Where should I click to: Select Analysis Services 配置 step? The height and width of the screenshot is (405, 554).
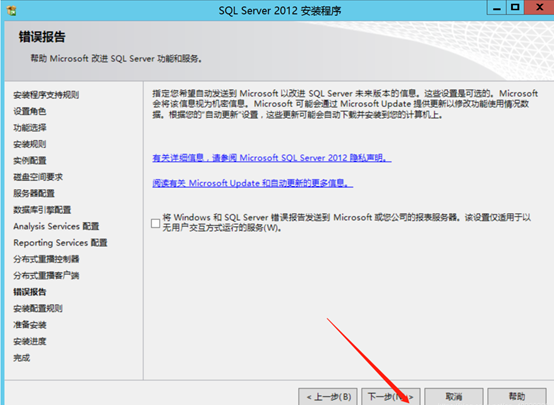pos(56,226)
